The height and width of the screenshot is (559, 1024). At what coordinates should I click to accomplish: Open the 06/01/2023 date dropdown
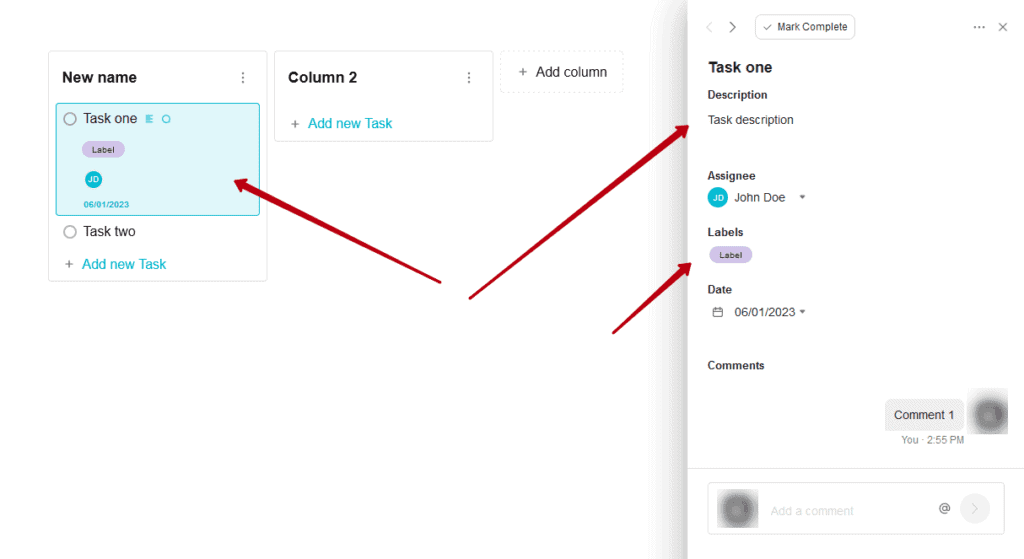click(803, 312)
